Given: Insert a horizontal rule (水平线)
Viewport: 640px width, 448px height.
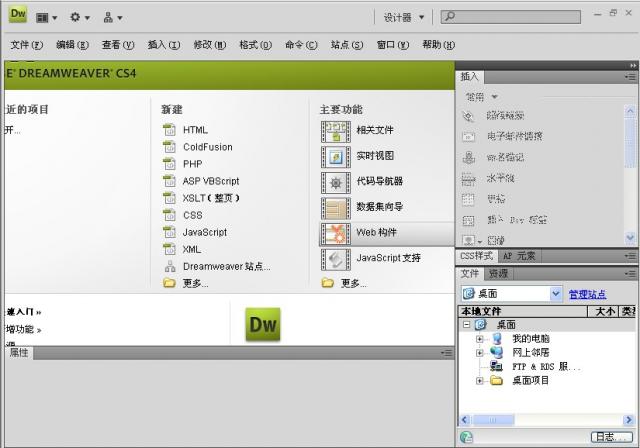Looking at the screenshot, I should coord(488,178).
